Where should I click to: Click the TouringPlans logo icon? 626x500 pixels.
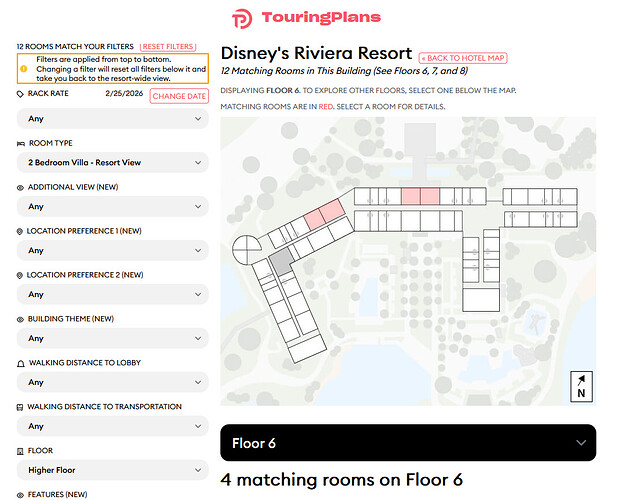coord(242,18)
